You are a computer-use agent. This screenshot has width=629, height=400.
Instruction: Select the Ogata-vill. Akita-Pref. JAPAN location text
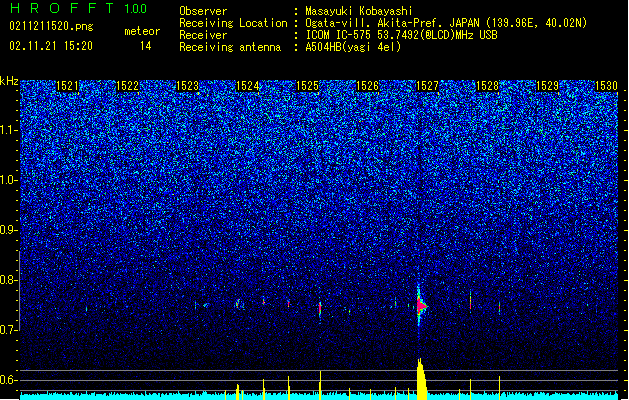(446, 23)
